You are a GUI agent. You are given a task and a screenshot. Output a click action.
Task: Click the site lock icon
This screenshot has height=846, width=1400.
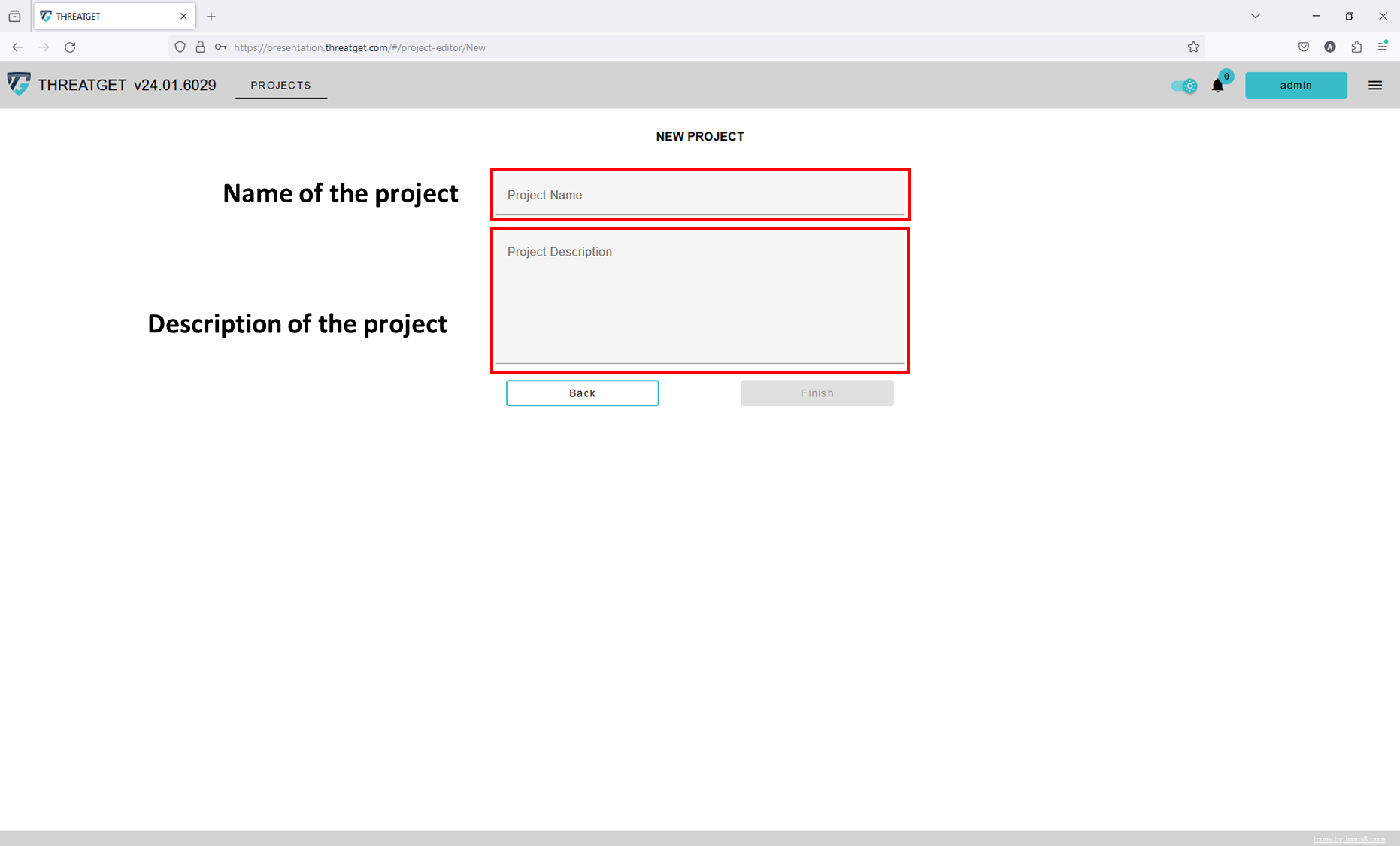(200, 47)
